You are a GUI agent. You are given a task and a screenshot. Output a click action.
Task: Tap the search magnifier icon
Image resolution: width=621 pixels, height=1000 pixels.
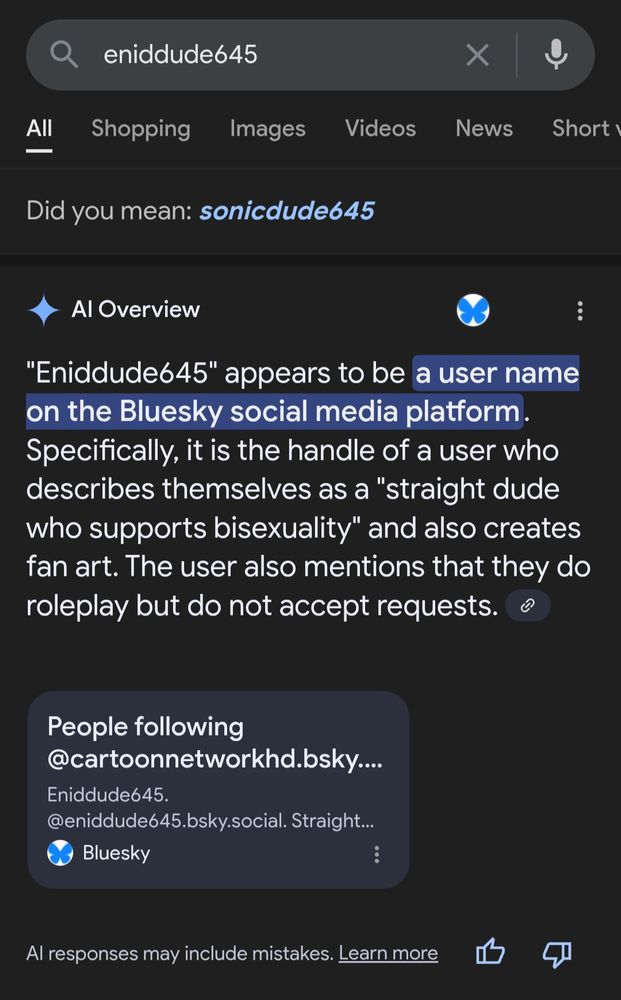[x=64, y=55]
